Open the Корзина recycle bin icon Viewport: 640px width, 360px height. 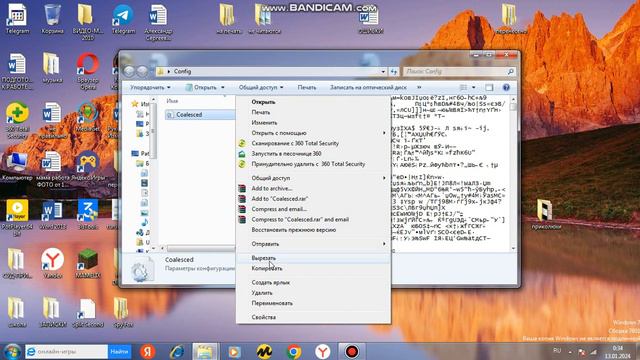point(52,19)
